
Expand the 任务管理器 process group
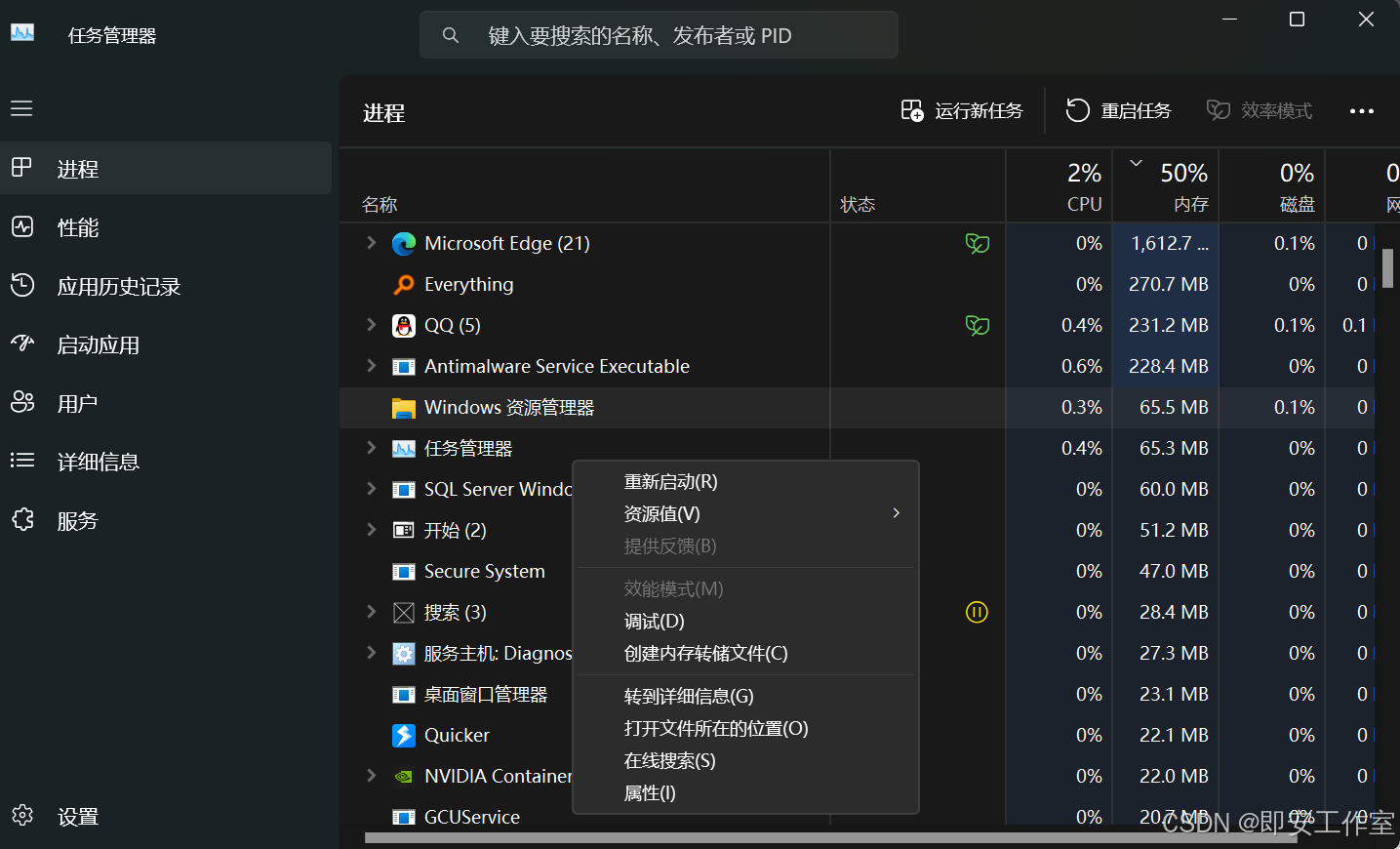[x=371, y=448]
